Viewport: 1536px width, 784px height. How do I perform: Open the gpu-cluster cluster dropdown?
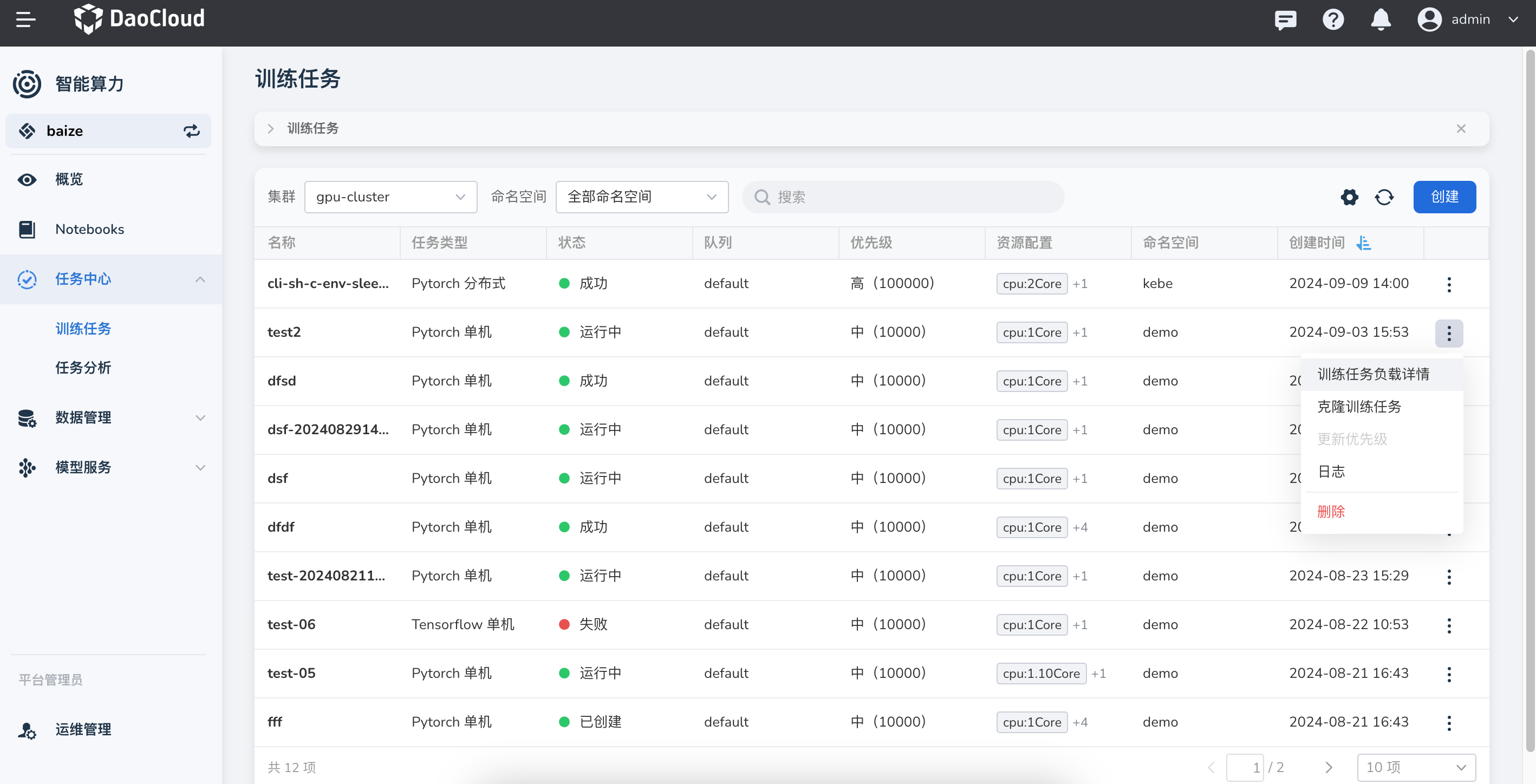point(390,197)
